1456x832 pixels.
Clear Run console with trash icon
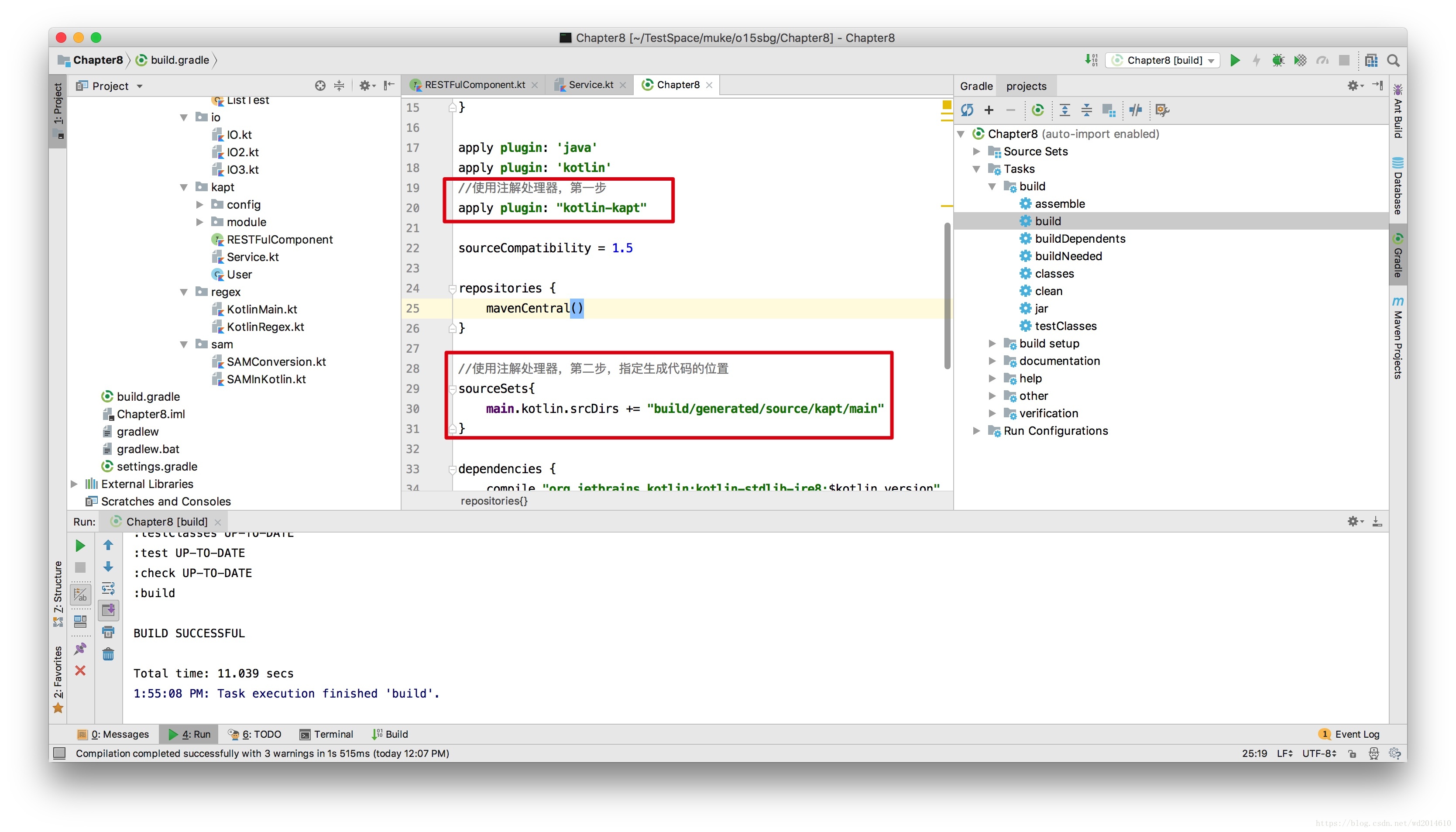click(108, 653)
